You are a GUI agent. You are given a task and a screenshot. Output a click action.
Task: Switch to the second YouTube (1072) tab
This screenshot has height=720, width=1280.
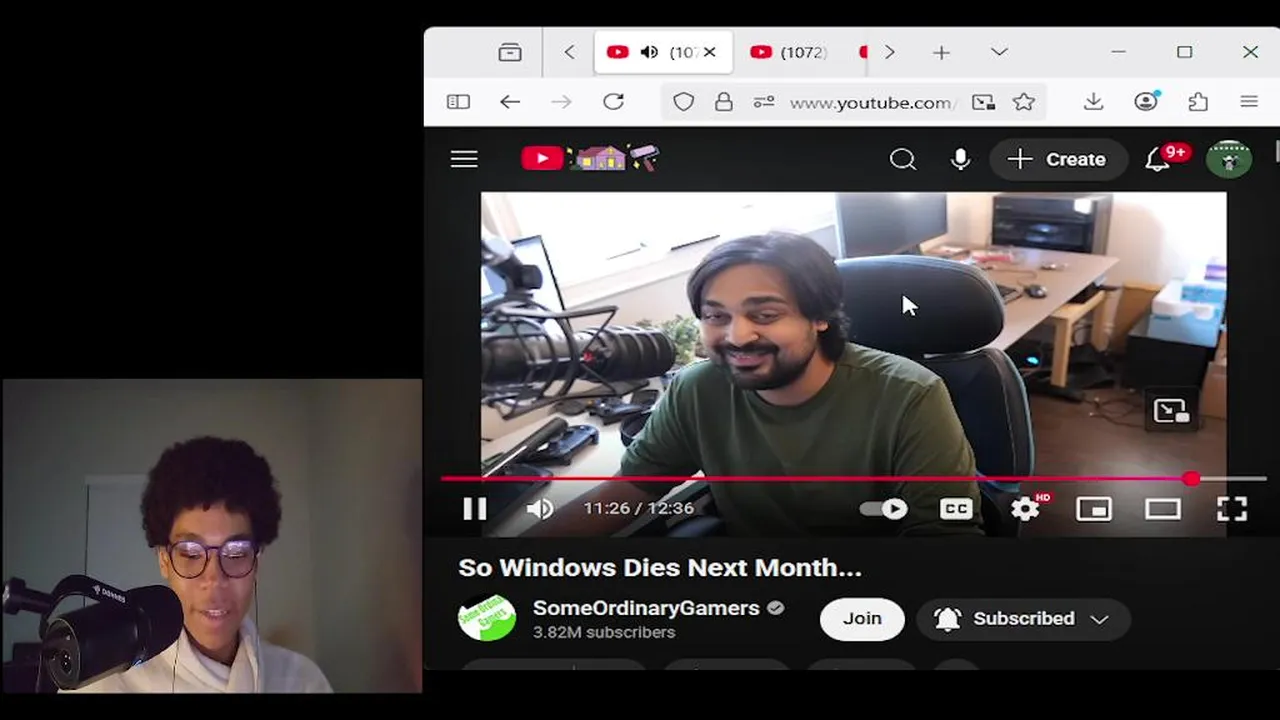pos(789,52)
